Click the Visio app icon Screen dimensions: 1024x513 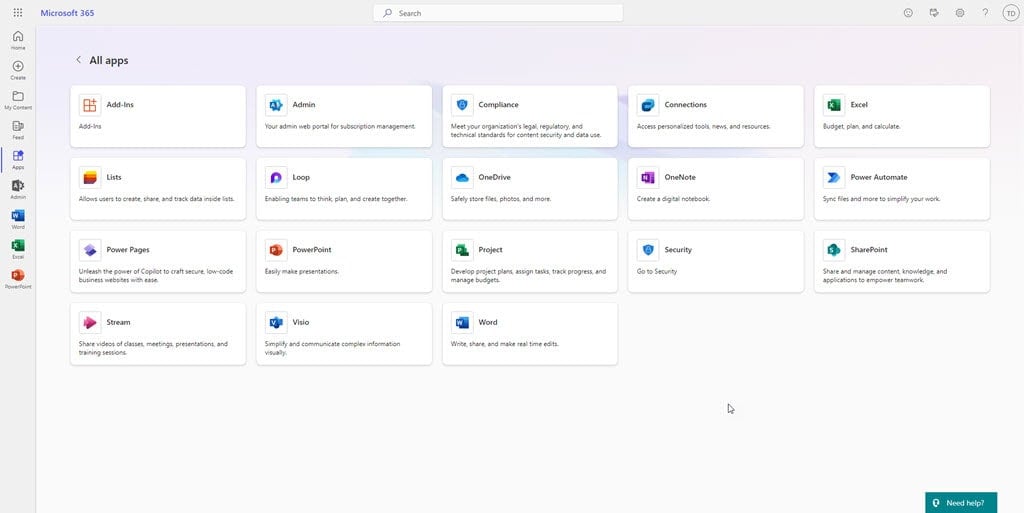coord(276,322)
